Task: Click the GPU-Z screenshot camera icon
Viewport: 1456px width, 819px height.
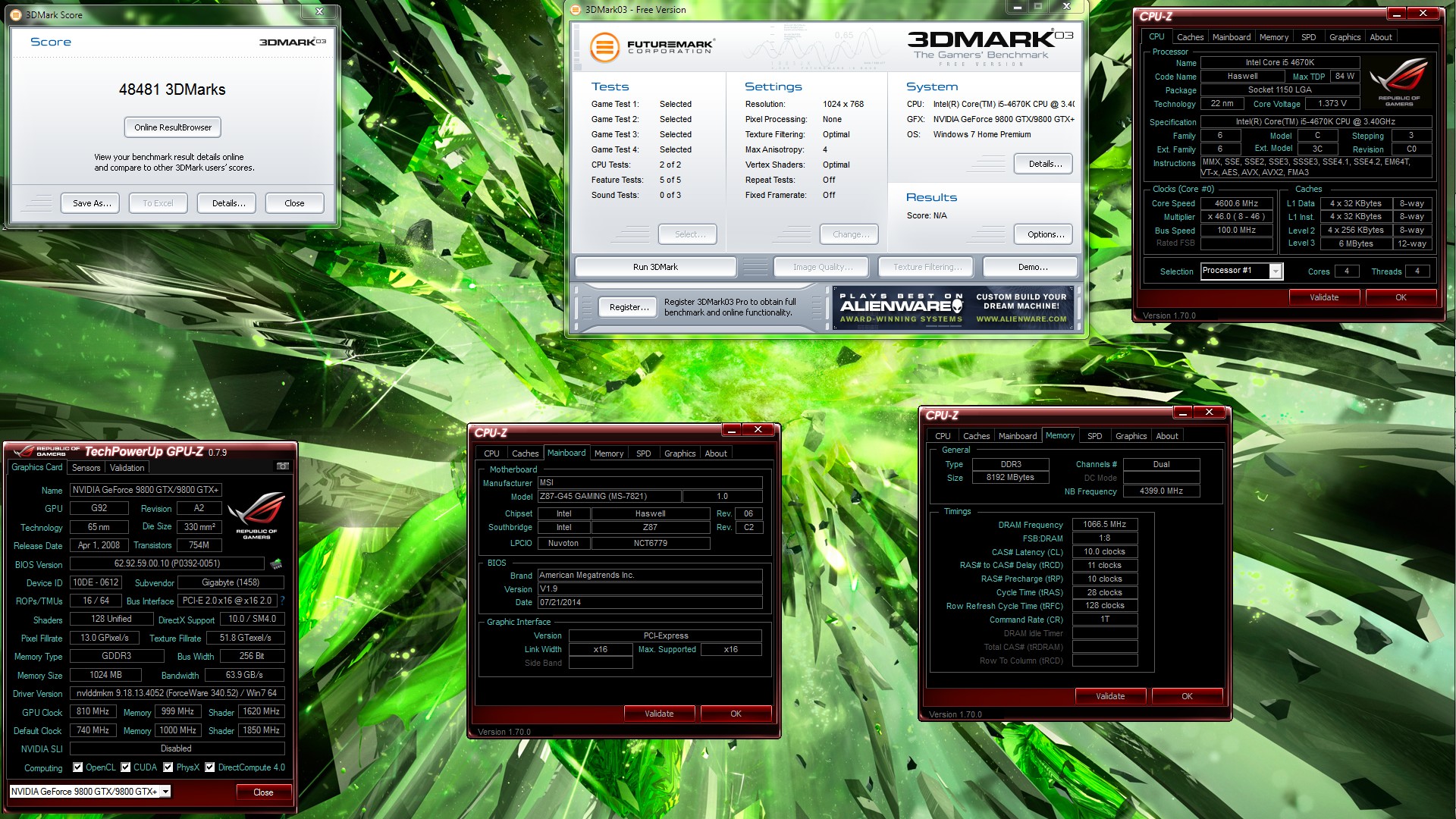Action: pos(283,466)
